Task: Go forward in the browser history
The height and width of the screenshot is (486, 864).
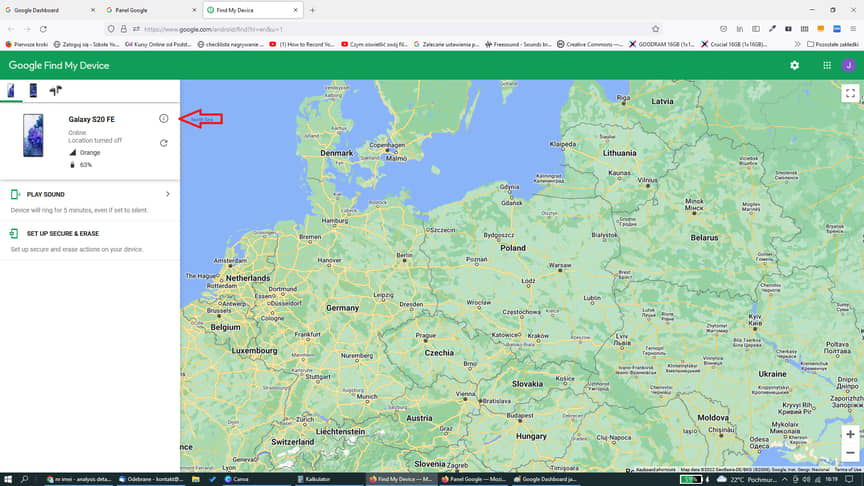Action: [x=27, y=29]
